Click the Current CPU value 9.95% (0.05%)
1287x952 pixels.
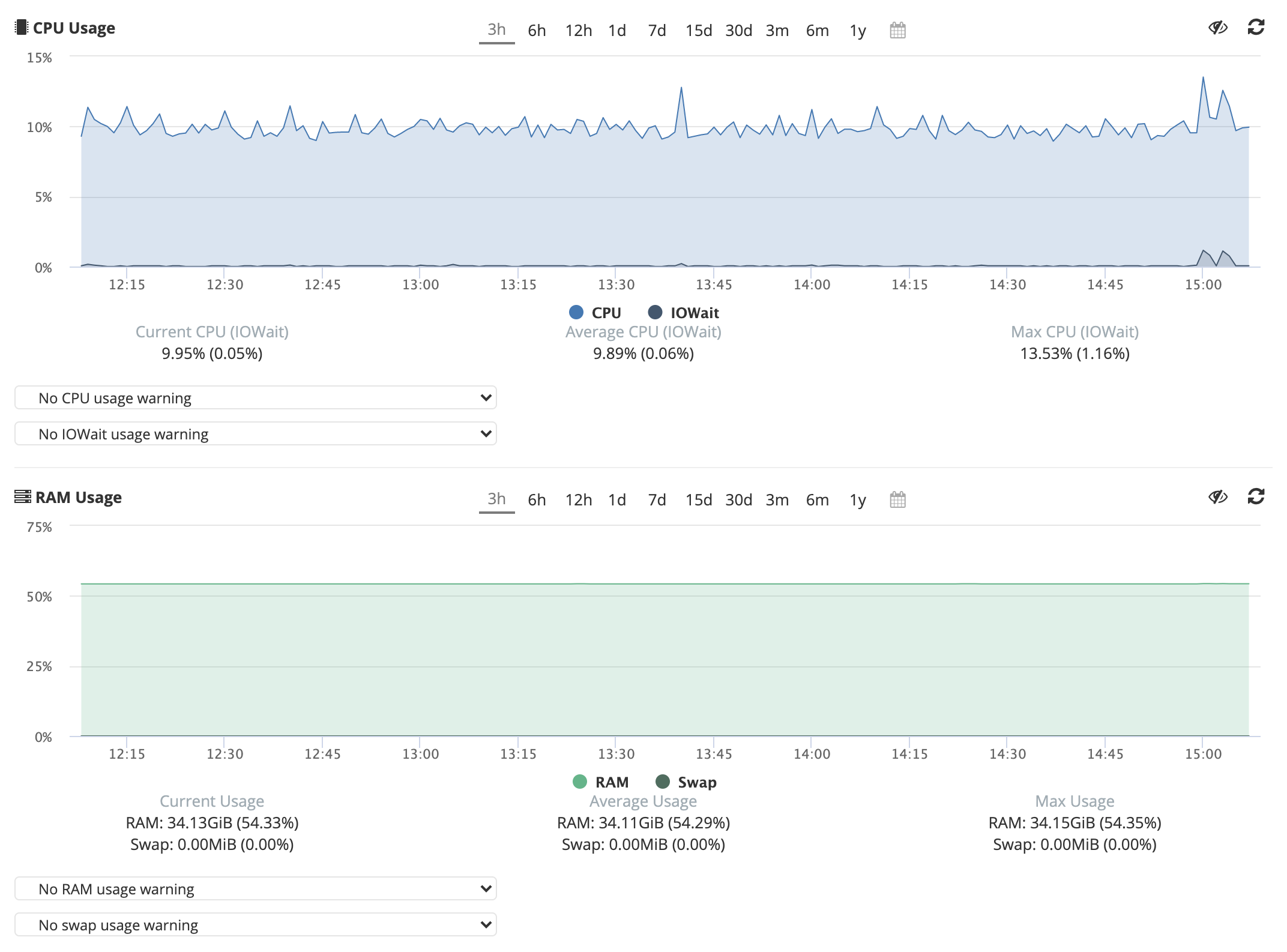[212, 354]
